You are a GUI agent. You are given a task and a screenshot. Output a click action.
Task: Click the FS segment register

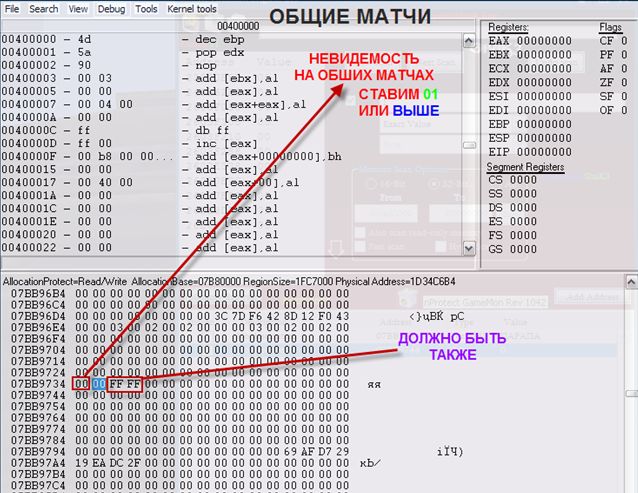pyautogui.click(x=512, y=235)
